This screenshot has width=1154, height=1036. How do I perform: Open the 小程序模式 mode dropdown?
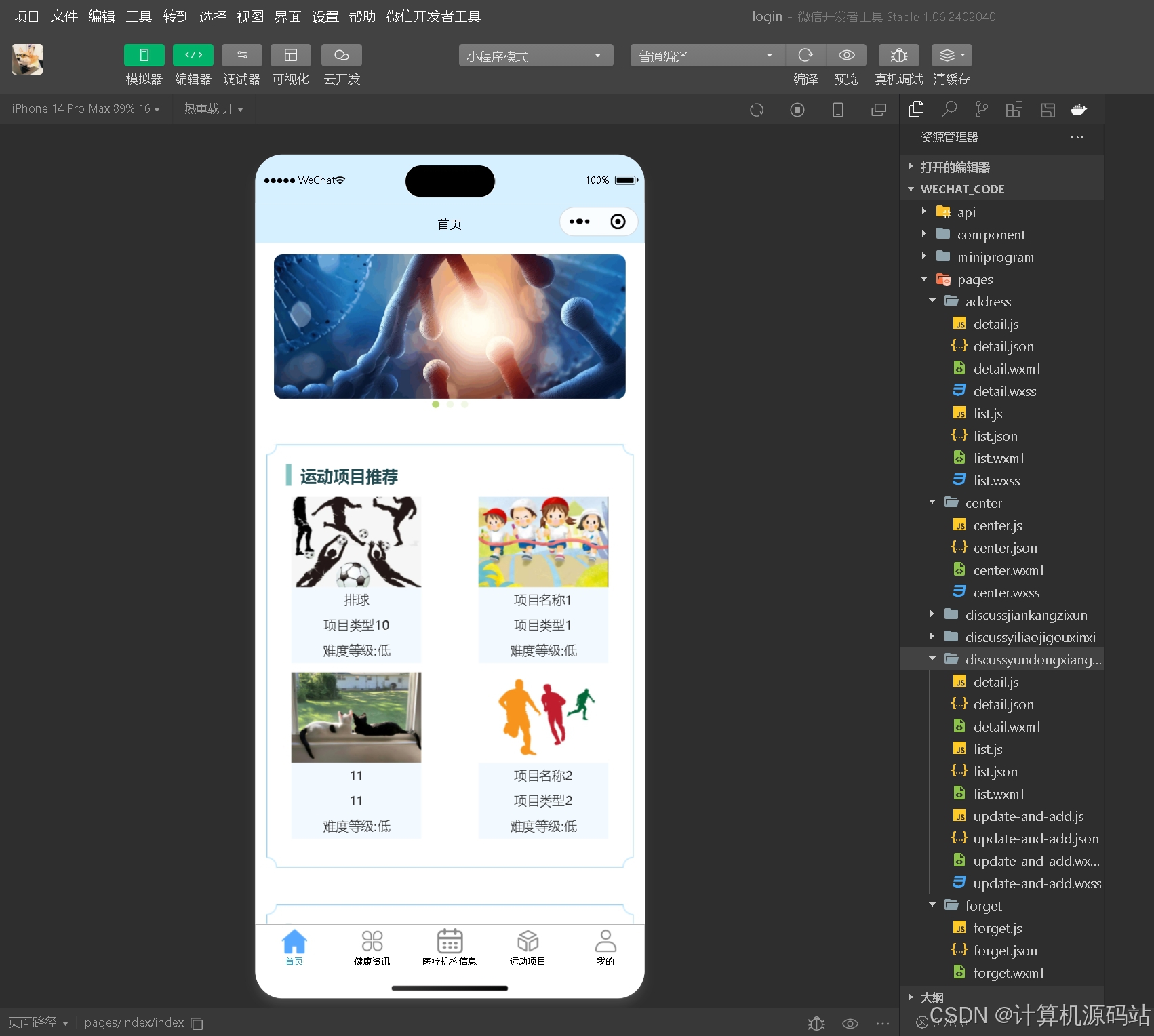click(536, 56)
